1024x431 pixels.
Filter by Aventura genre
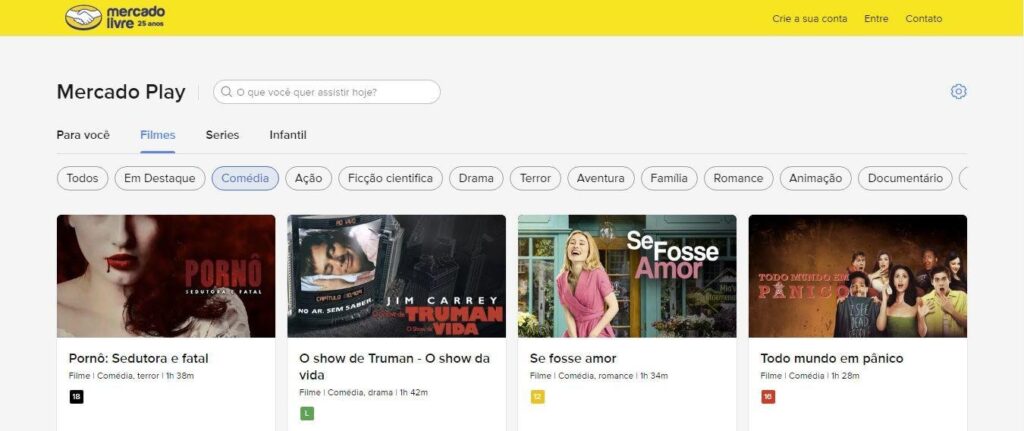coord(601,178)
